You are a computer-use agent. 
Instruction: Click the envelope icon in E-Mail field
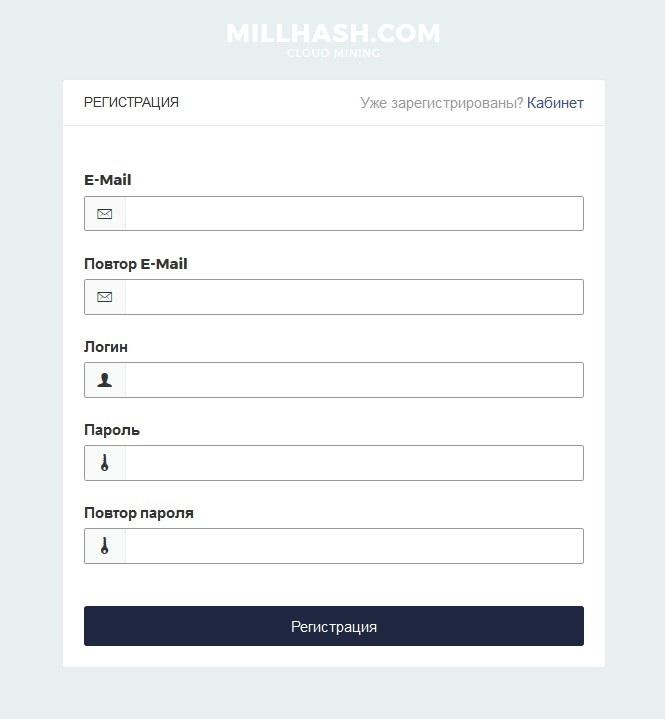coord(105,214)
